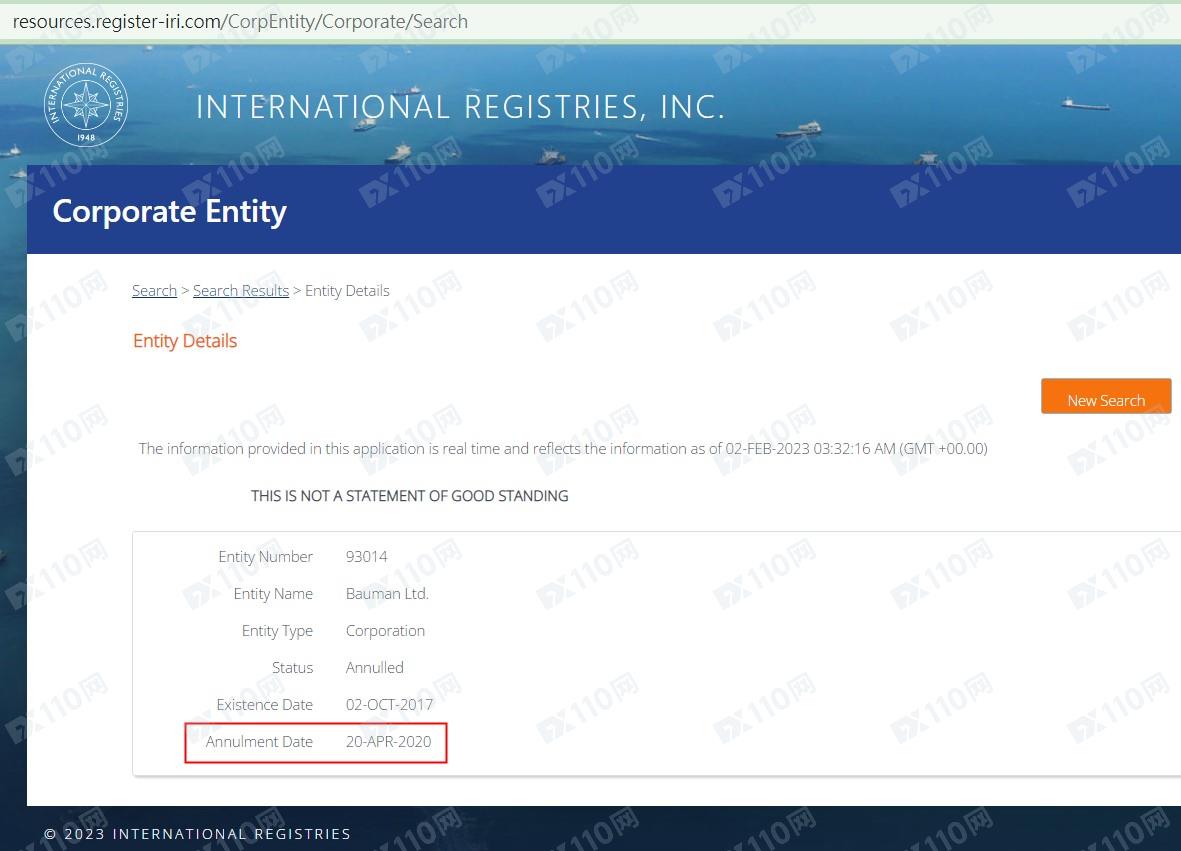Click the Existence Date label
The image size is (1181, 851).
[x=264, y=704]
